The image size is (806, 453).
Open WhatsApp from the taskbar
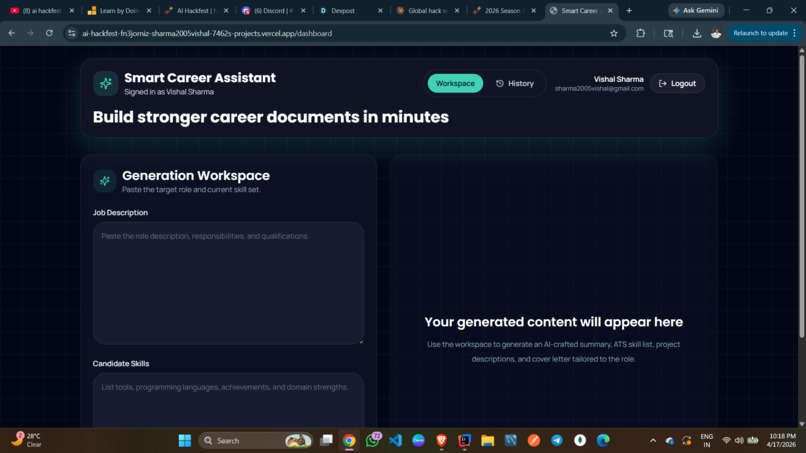[x=373, y=441]
